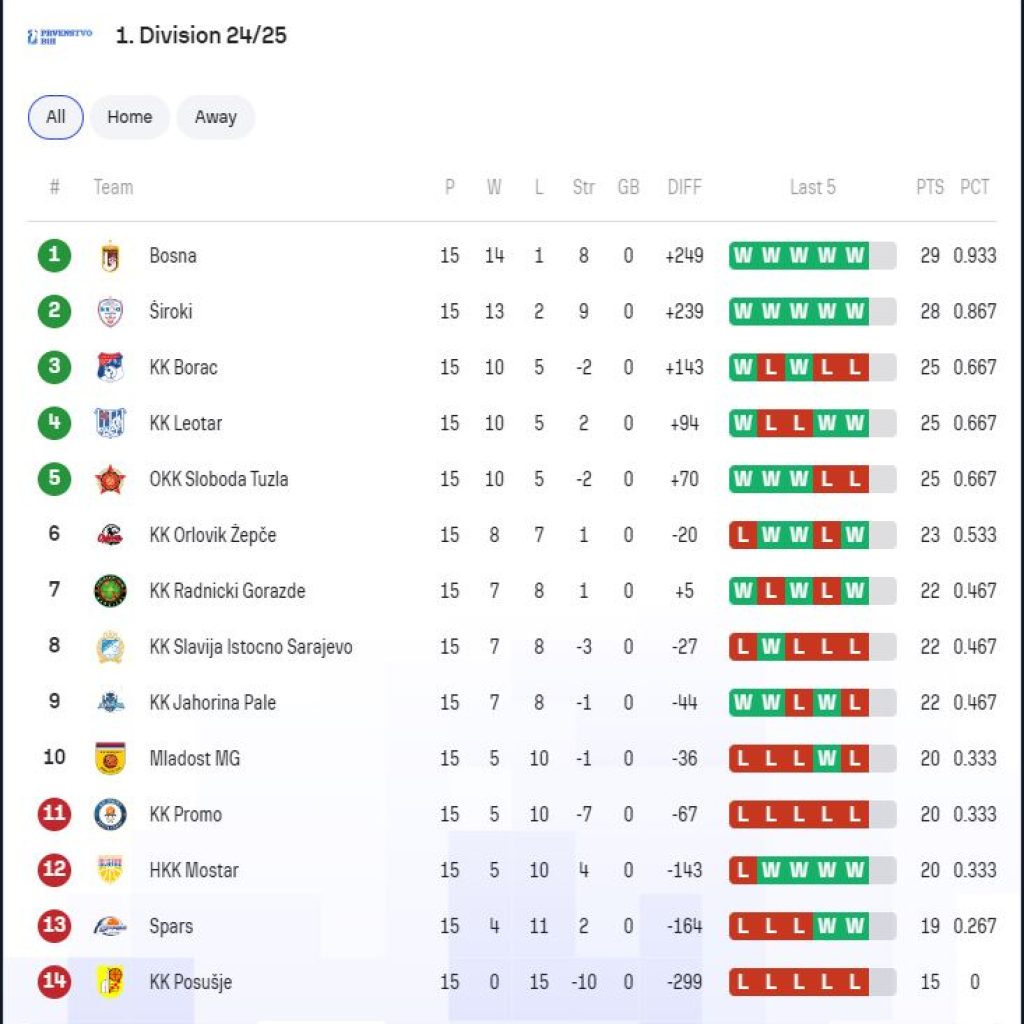1024x1024 pixels.
Task: Click the PTS column header
Action: (x=929, y=187)
